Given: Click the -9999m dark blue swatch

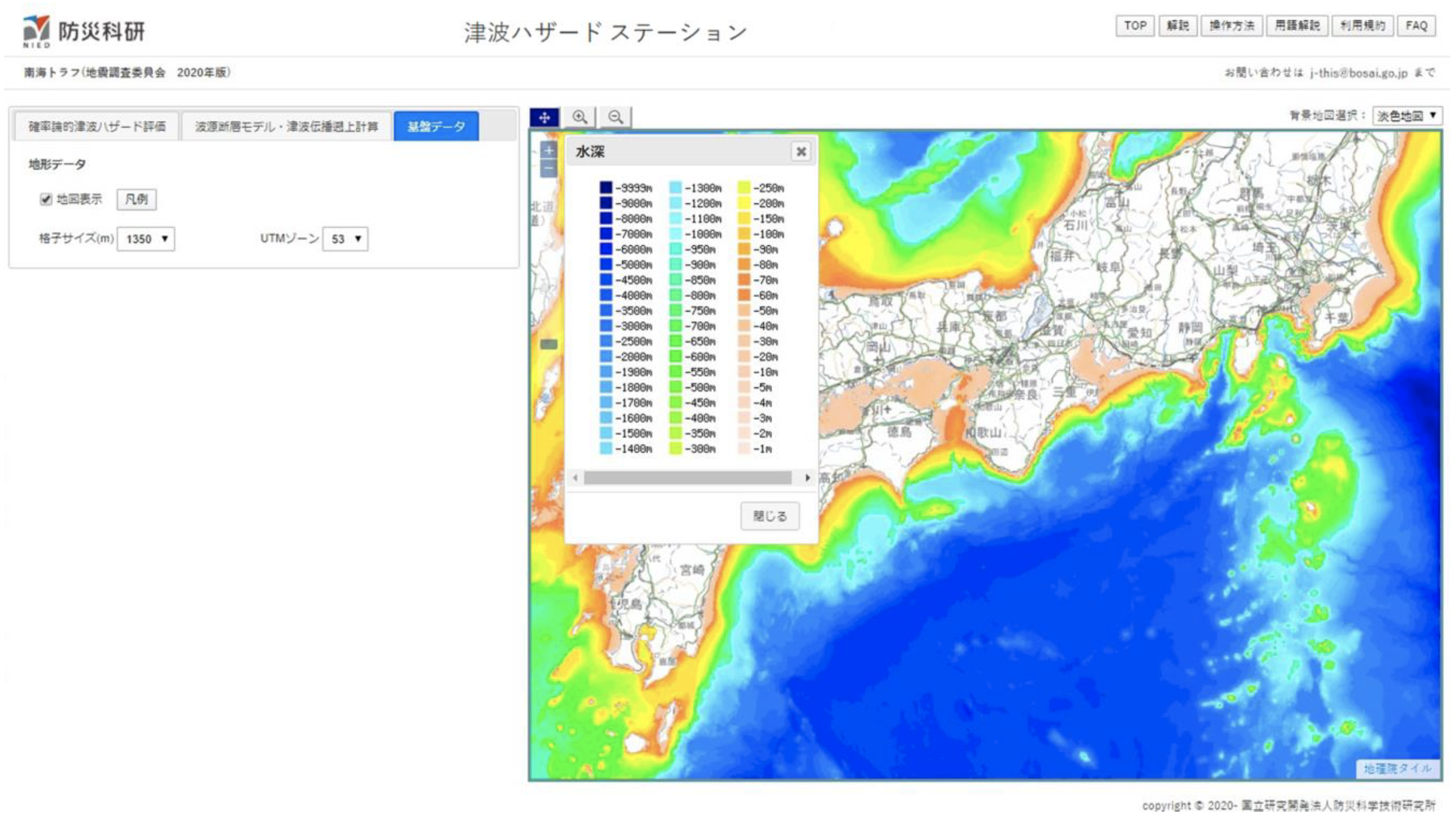Looking at the screenshot, I should pos(606,187).
